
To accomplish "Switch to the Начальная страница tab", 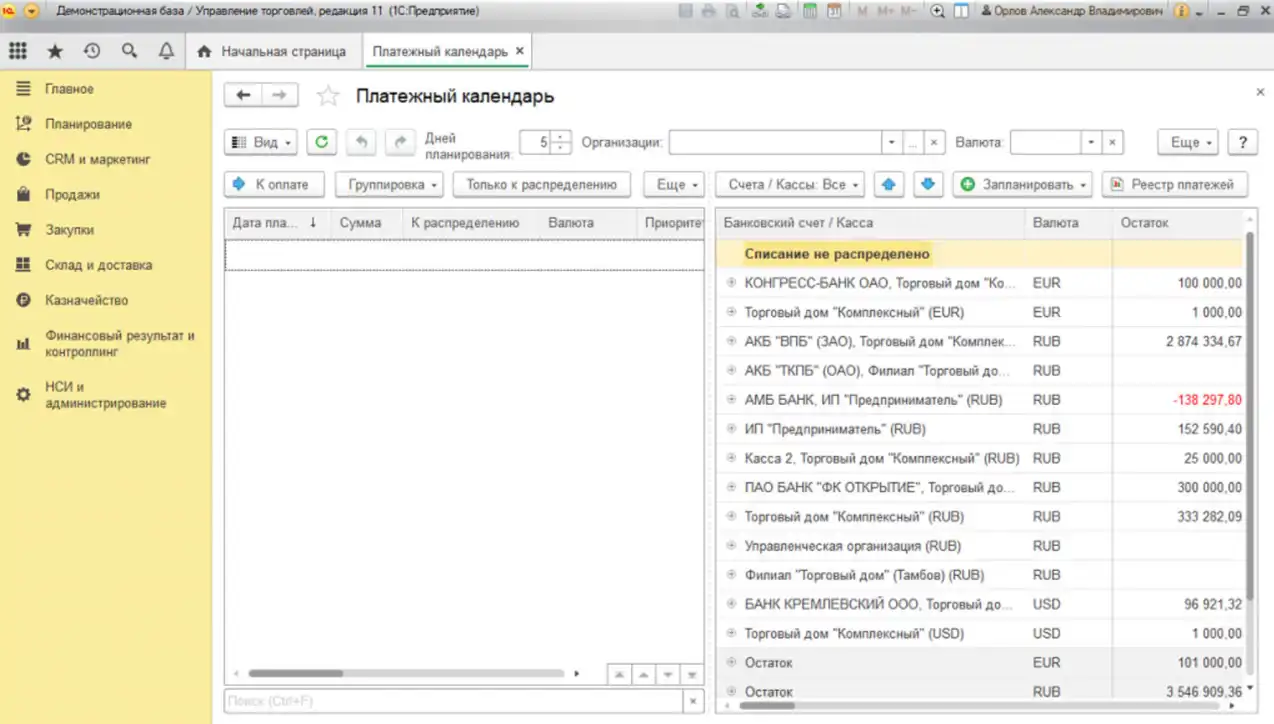I will tap(273, 51).
